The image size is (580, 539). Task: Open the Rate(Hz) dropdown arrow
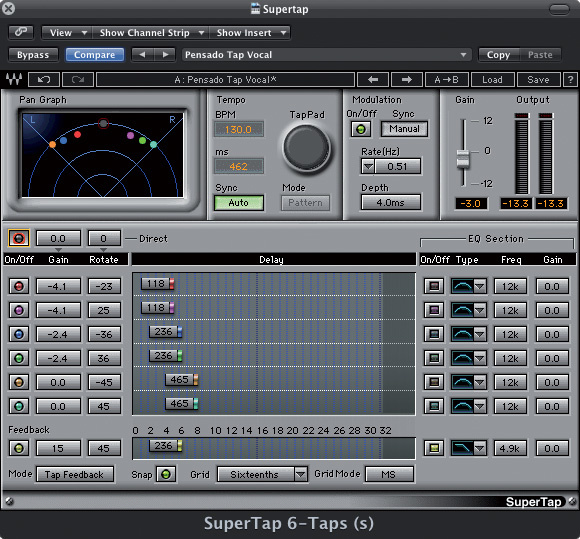point(368,166)
